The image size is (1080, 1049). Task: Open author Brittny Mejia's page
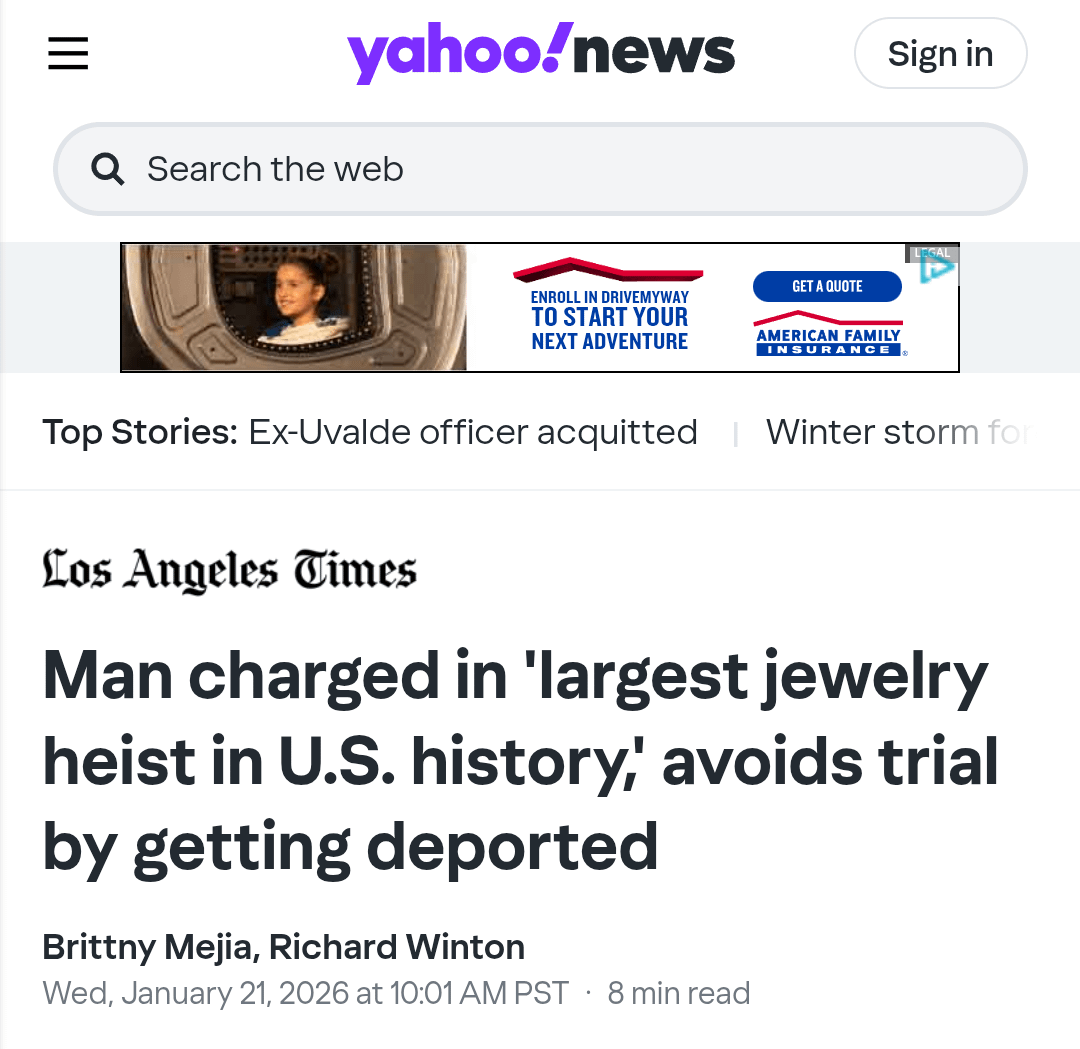147,946
